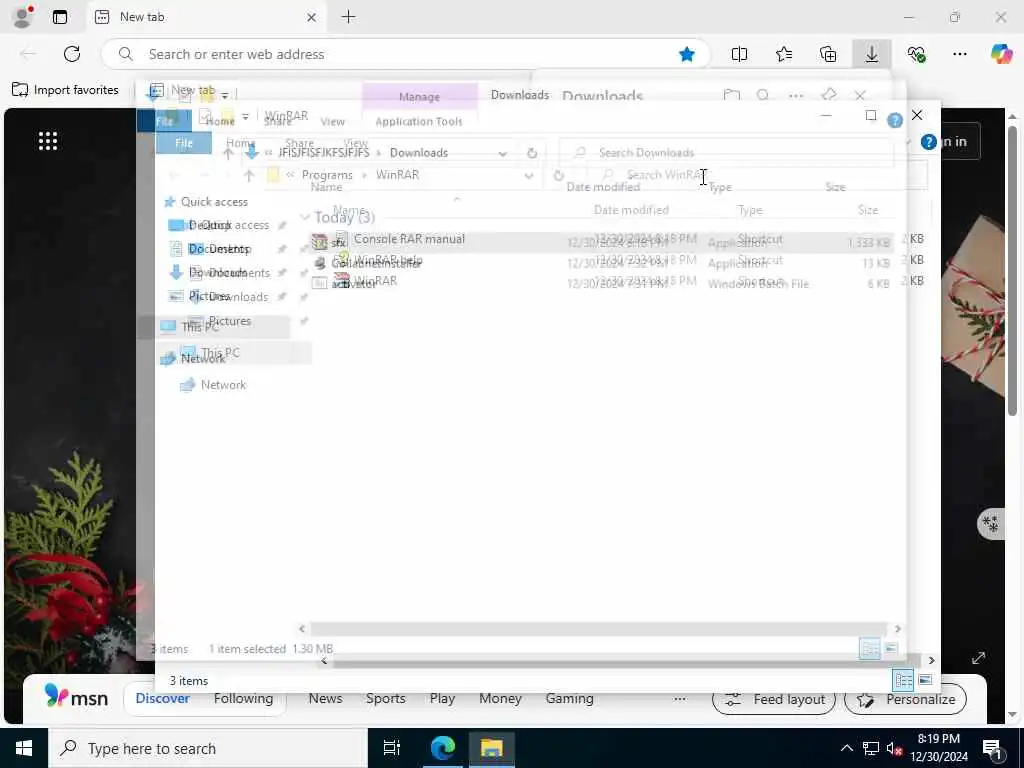Click the snowflake effect icon on the page

(x=991, y=524)
